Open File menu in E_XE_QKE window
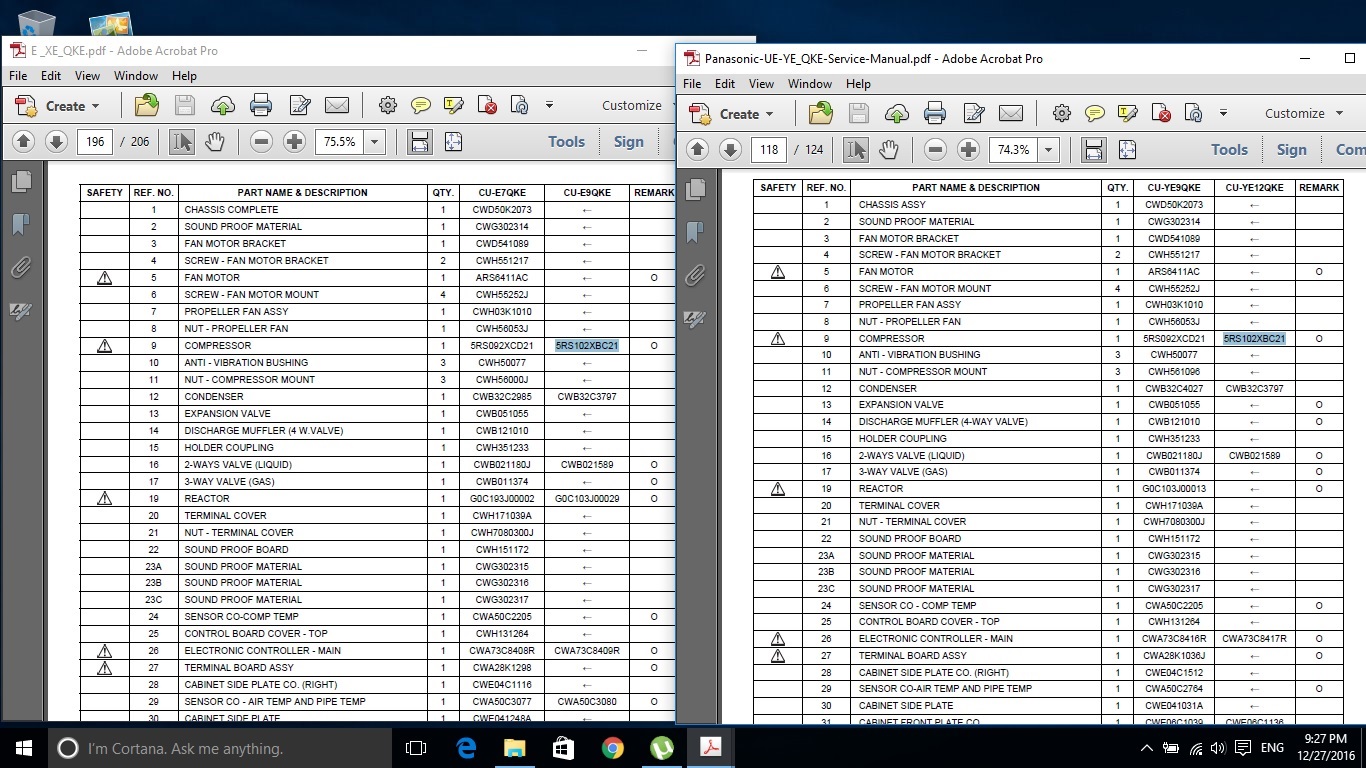Screen dimensions: 1366x768 tap(18, 75)
